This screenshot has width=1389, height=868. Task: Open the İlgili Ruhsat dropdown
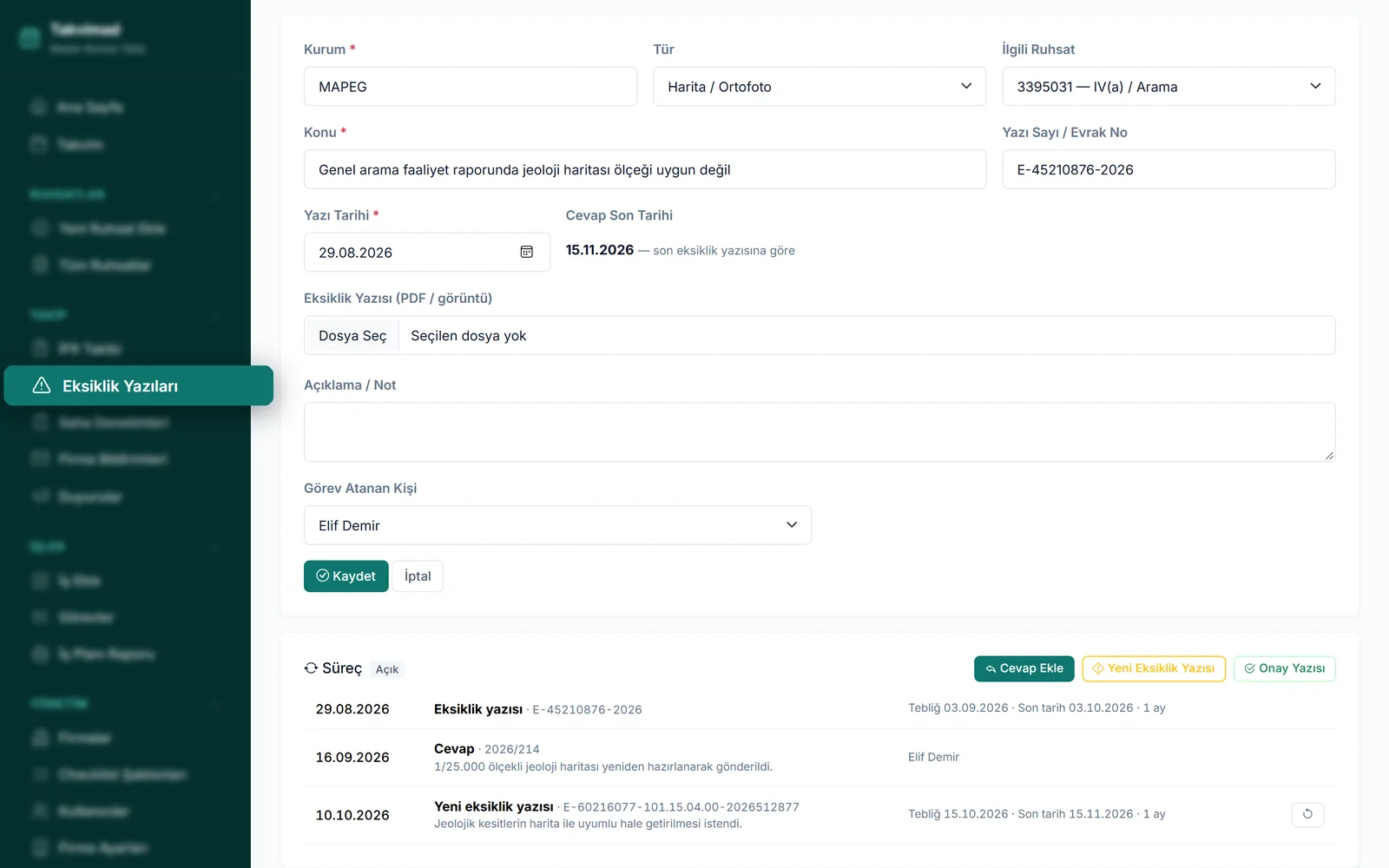coord(1168,87)
